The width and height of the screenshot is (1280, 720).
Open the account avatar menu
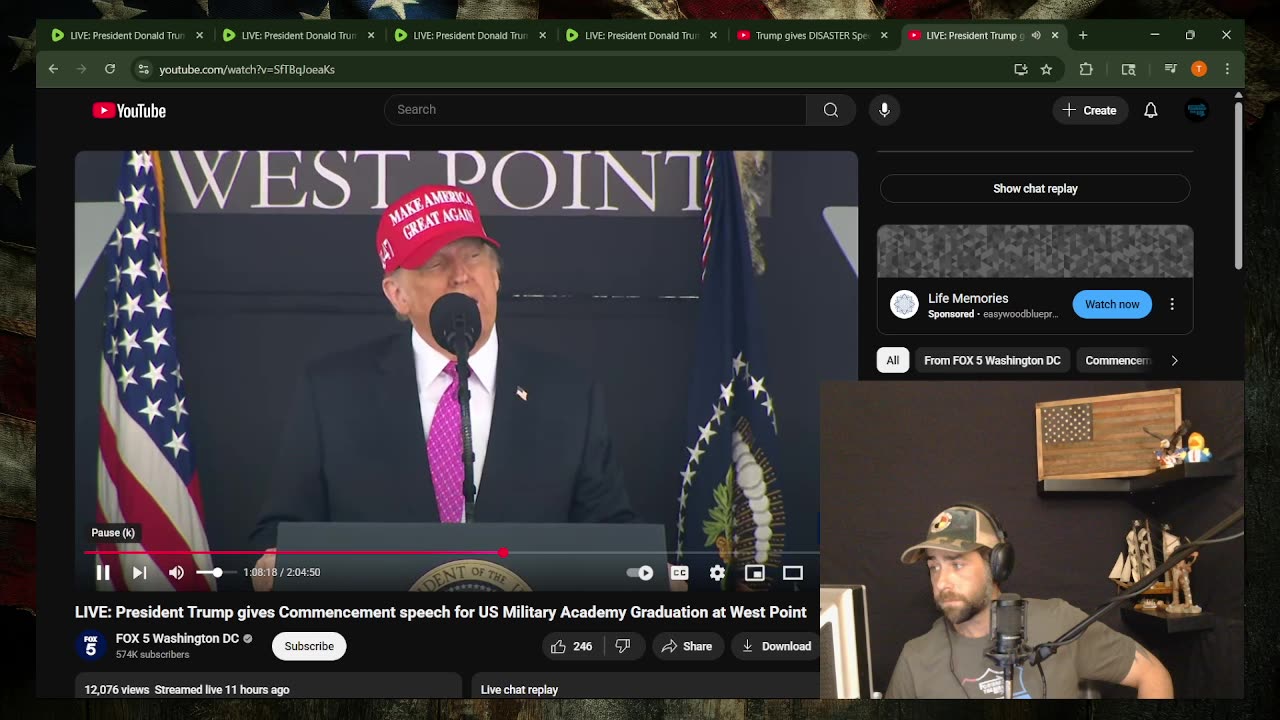tap(1197, 110)
